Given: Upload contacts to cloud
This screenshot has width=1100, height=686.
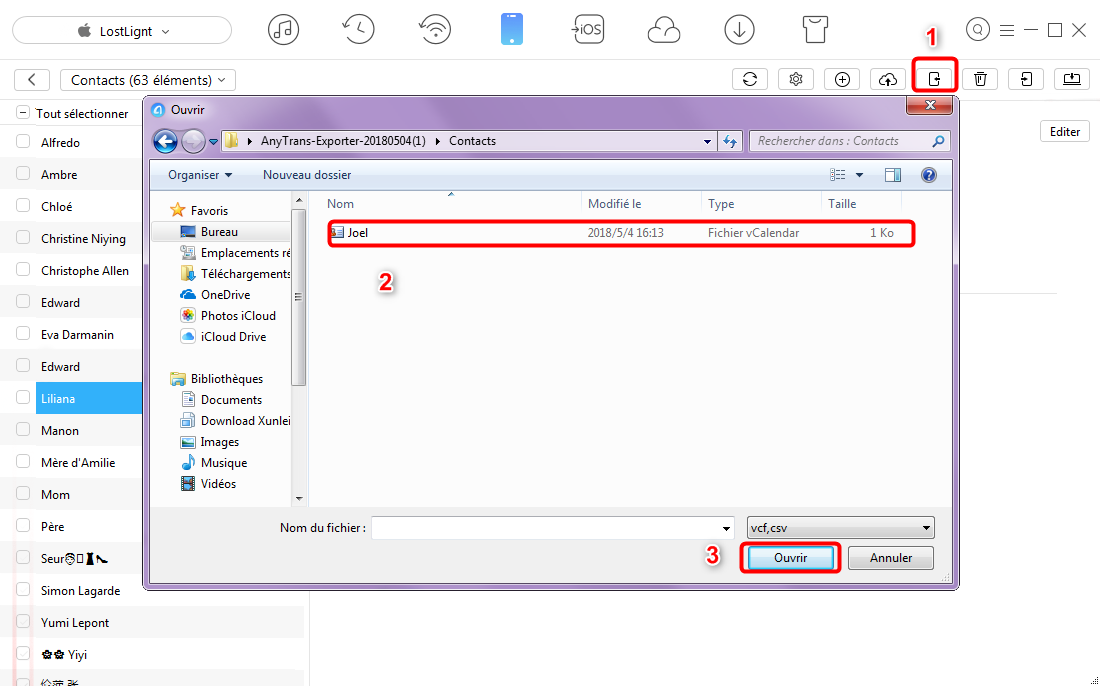Looking at the screenshot, I should point(888,78).
